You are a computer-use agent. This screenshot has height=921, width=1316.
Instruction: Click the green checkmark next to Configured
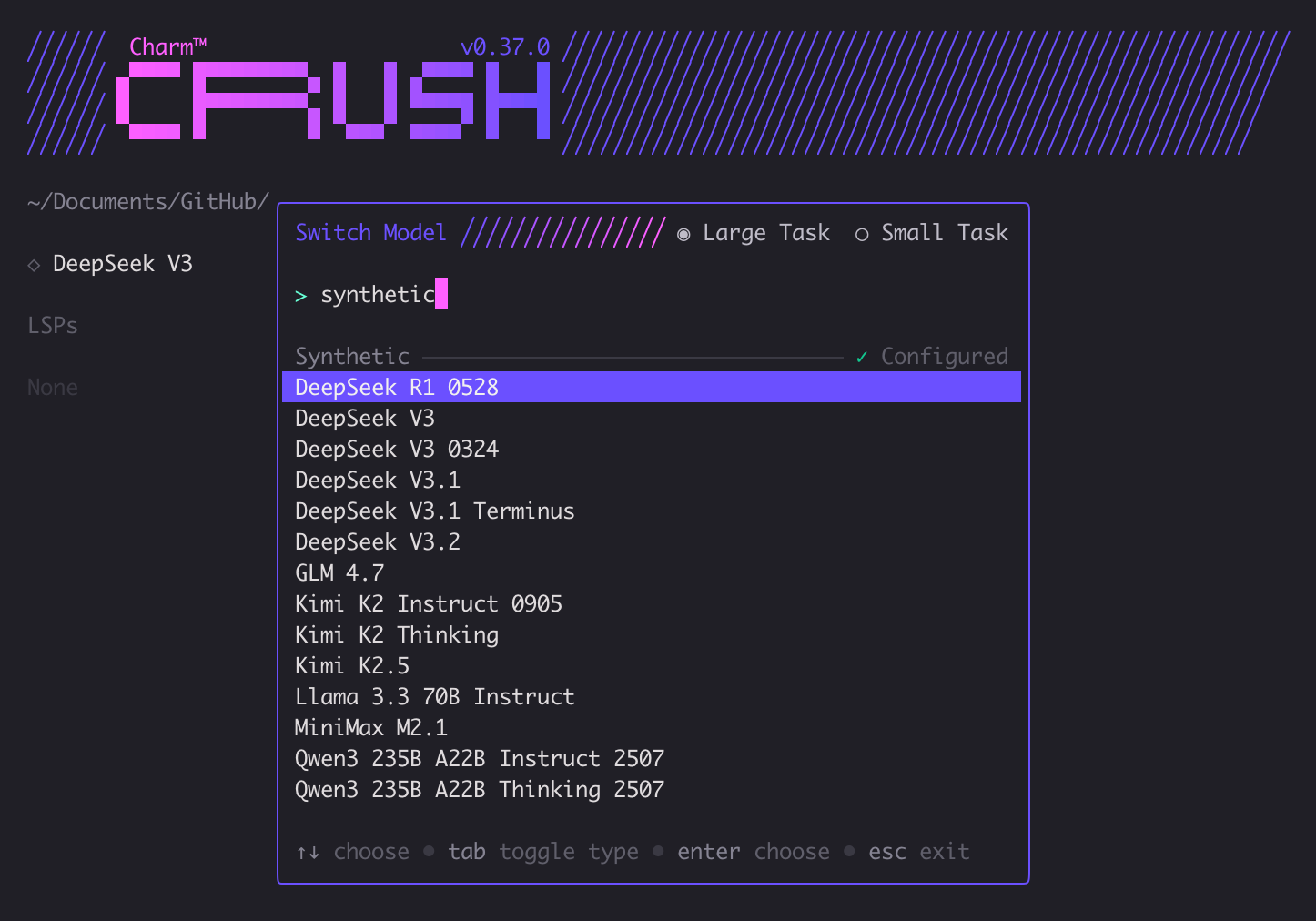pos(861,357)
